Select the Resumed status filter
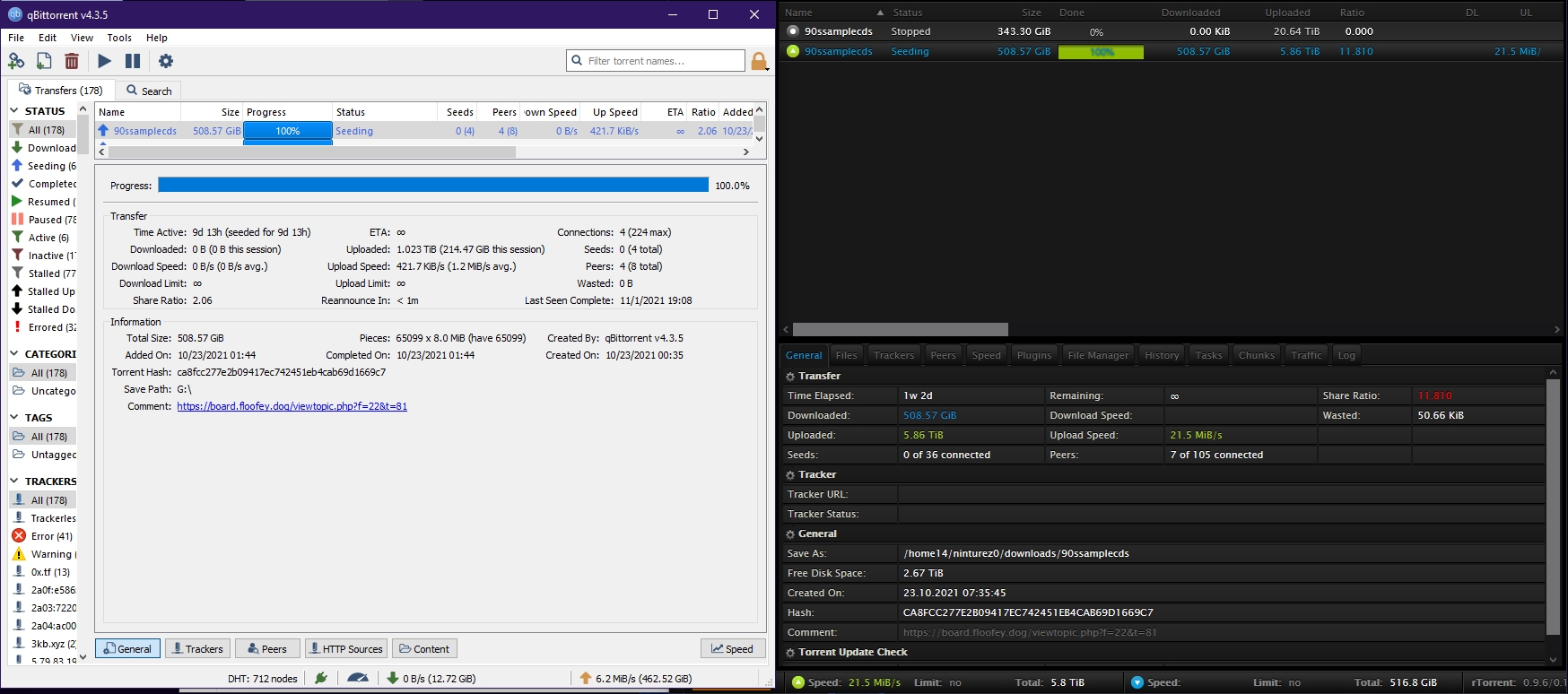1568x694 pixels. 45,202
